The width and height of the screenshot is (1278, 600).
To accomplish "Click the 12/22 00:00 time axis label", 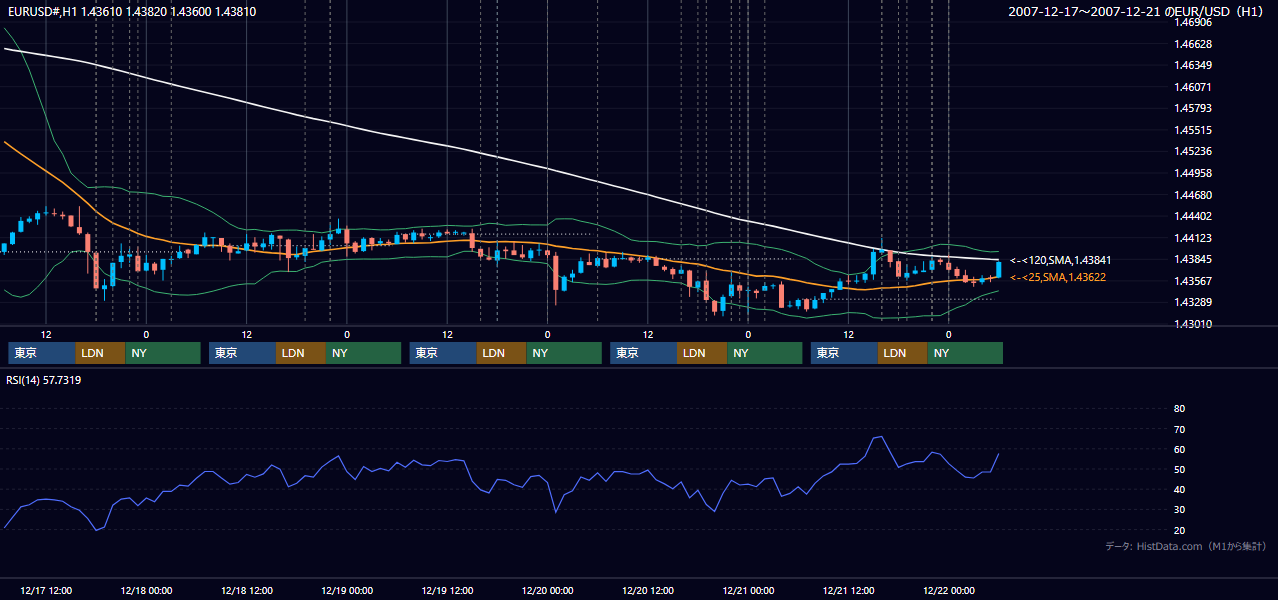I will [949, 590].
